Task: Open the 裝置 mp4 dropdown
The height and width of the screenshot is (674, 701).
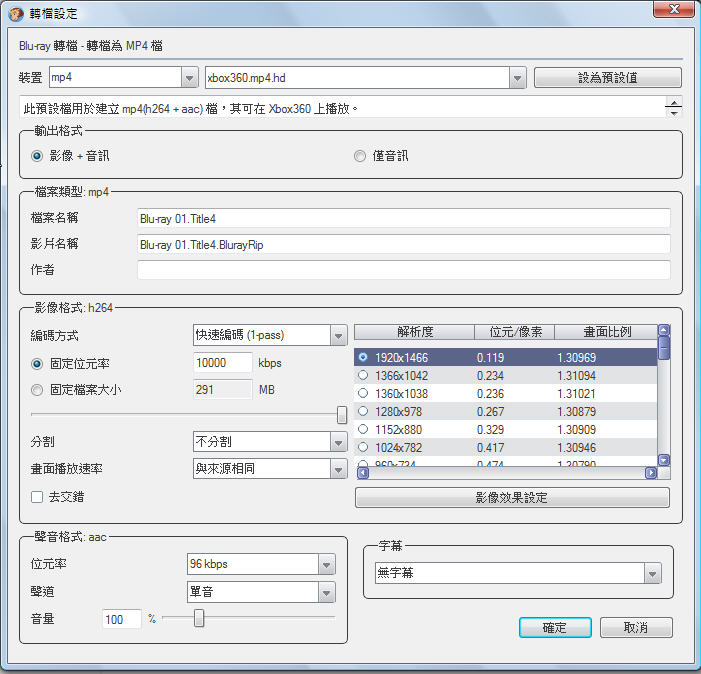Action: (x=190, y=78)
